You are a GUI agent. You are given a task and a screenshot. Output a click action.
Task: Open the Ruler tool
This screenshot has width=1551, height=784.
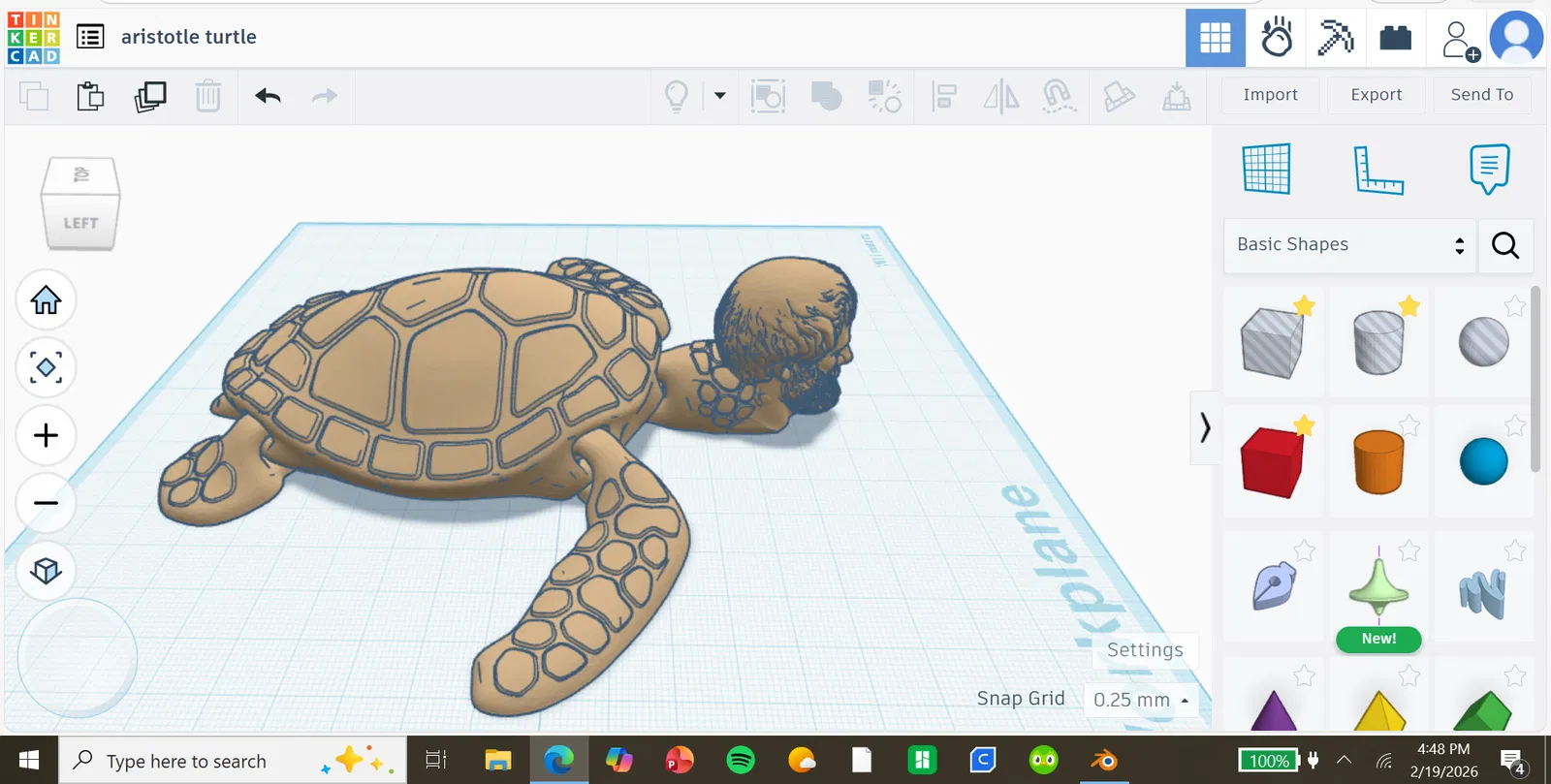click(x=1377, y=170)
